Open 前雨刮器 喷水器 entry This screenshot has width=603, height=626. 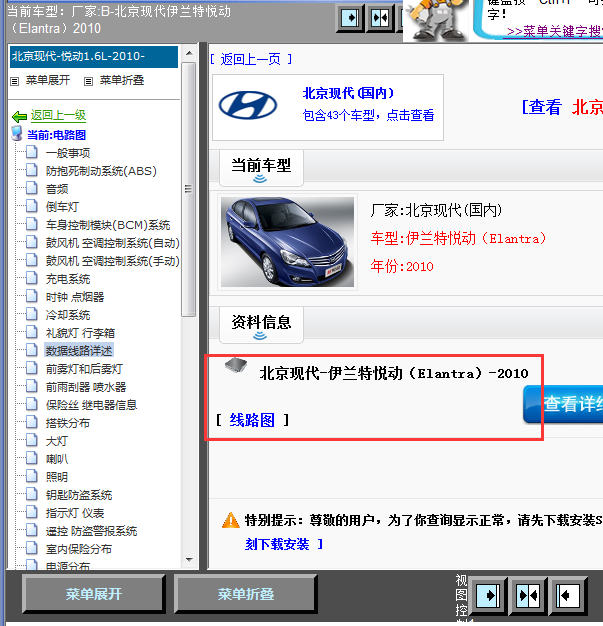(x=86, y=387)
